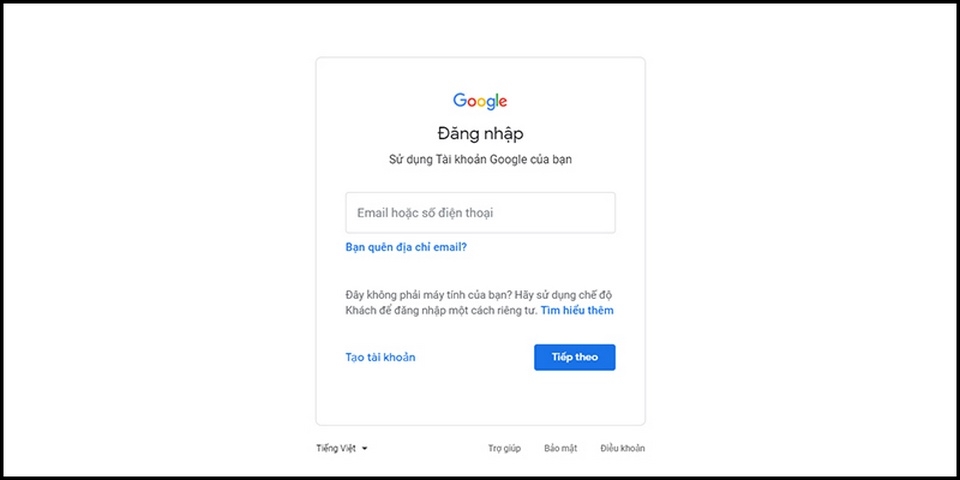Click the word Khách in guest mode text

[x=359, y=310]
